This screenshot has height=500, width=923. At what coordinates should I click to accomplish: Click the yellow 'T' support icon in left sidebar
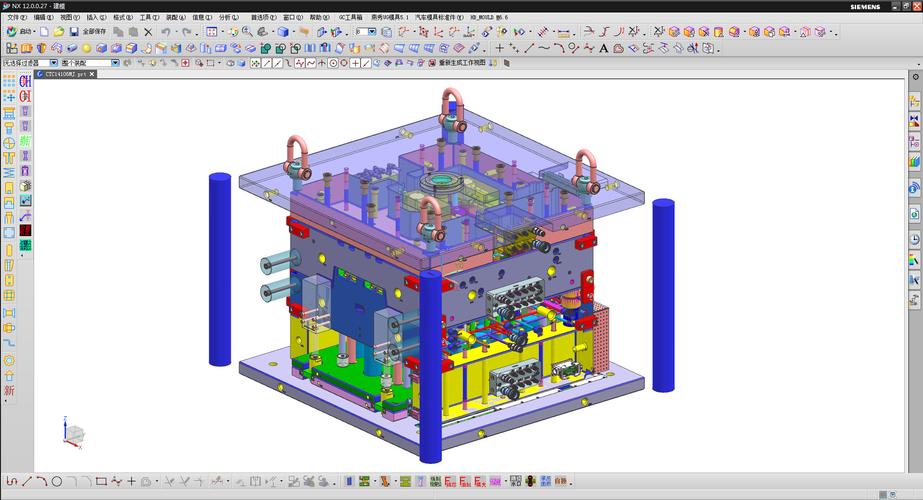[9, 158]
